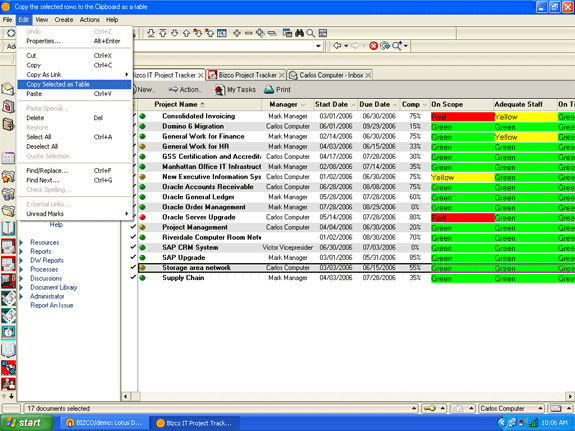The height and width of the screenshot is (431, 575).
Task: Click the Windows start button
Action: tap(26, 423)
